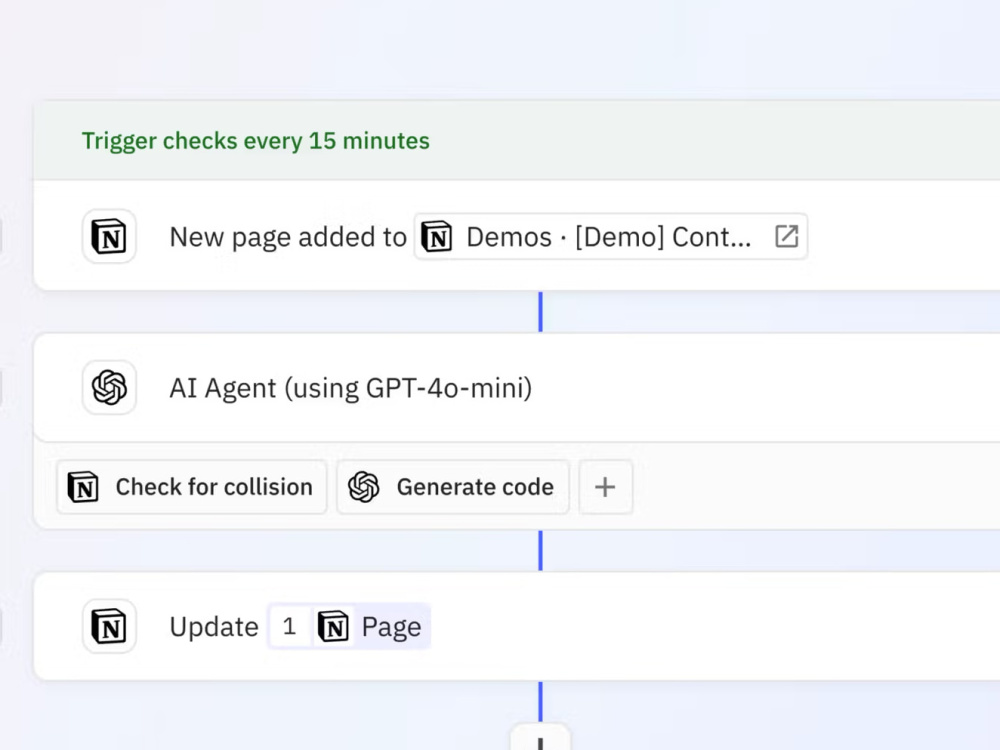
Task: Click the Update label in the last step
Action: [214, 627]
